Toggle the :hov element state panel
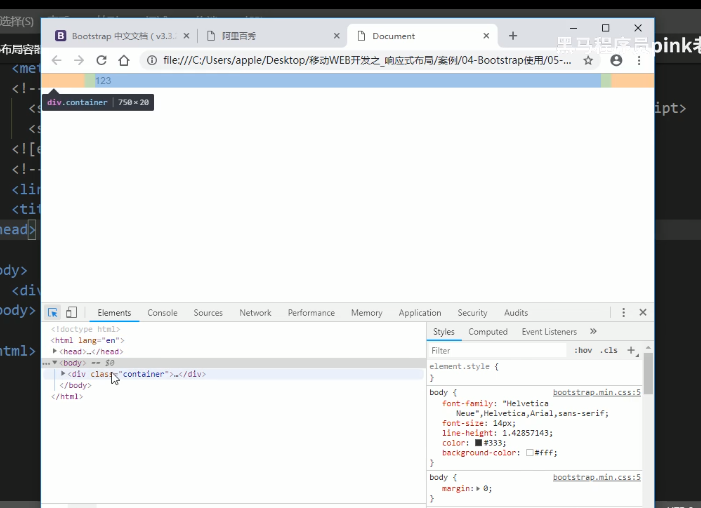This screenshot has width=701, height=508. pos(583,350)
